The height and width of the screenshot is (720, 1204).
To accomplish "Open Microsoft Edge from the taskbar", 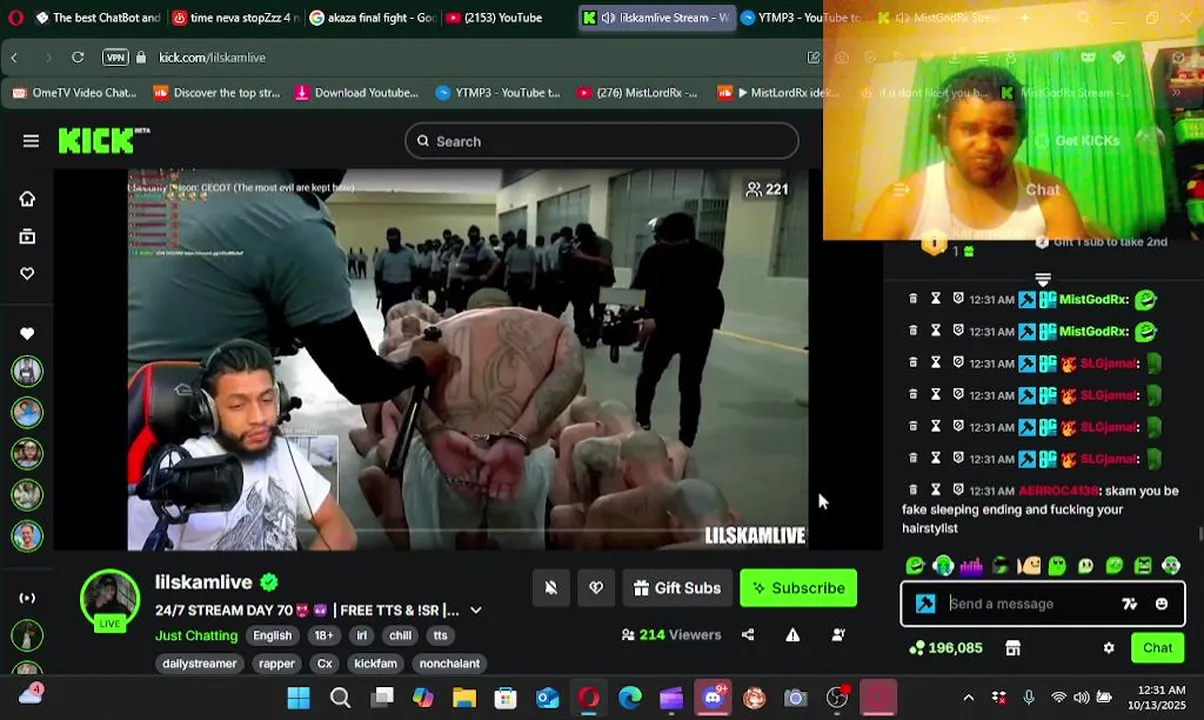I will 630,697.
